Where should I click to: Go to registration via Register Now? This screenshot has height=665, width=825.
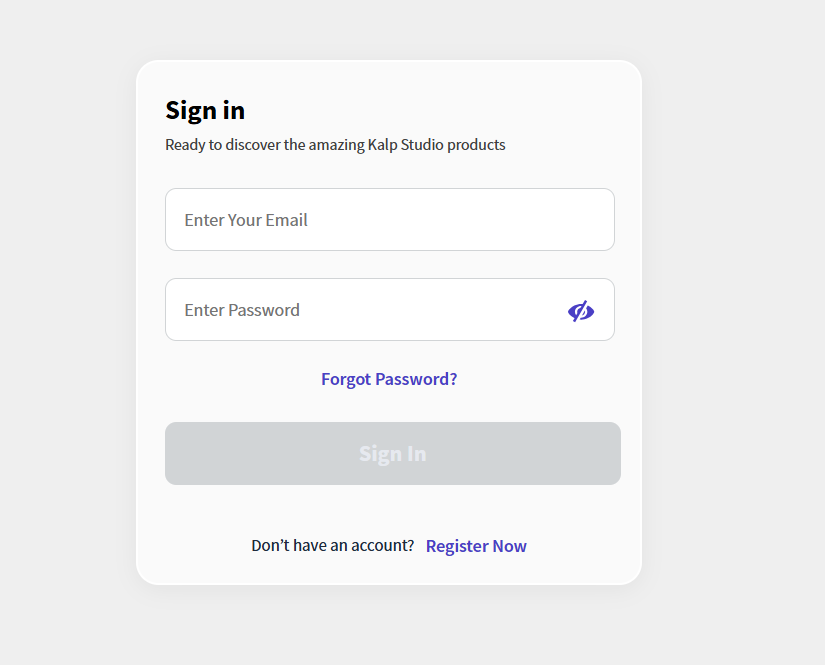click(476, 546)
